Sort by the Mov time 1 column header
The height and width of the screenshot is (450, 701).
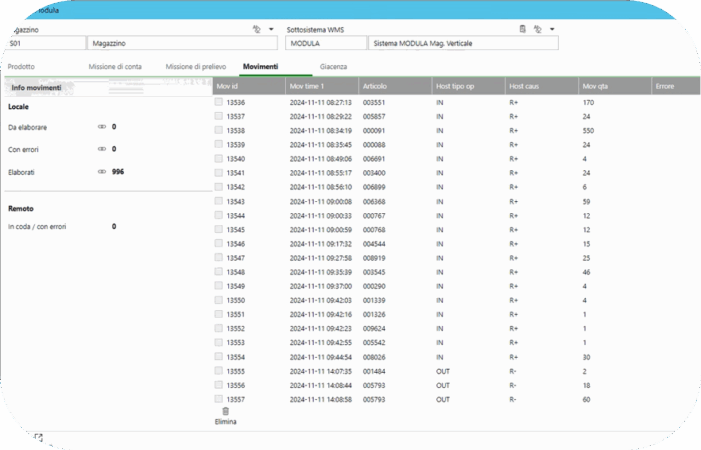click(x=308, y=87)
